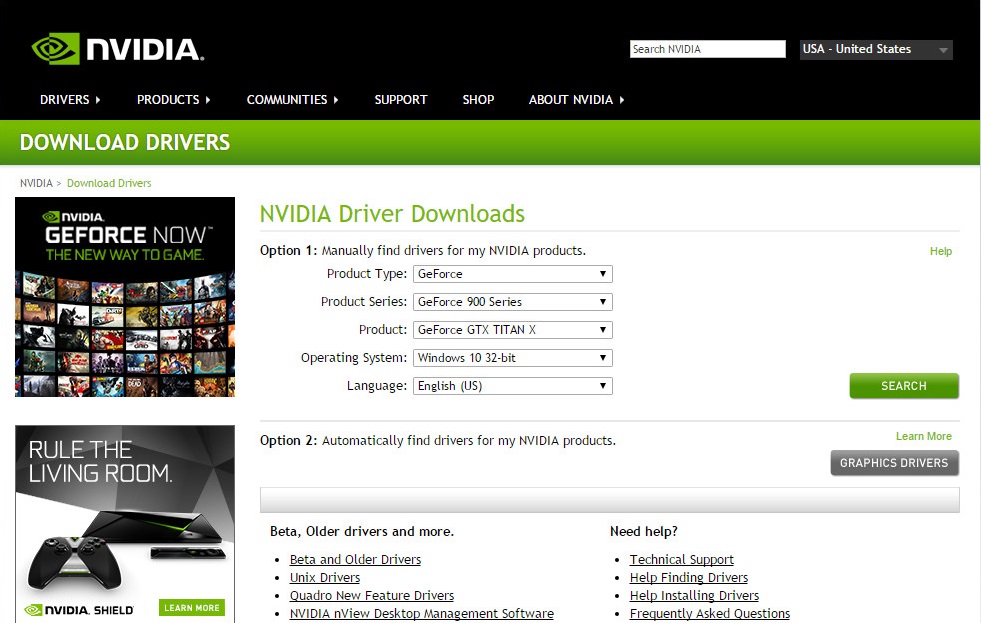Open the ABOUT NVIDIA menu
Image resolution: width=981 pixels, height=623 pixels.
click(571, 99)
